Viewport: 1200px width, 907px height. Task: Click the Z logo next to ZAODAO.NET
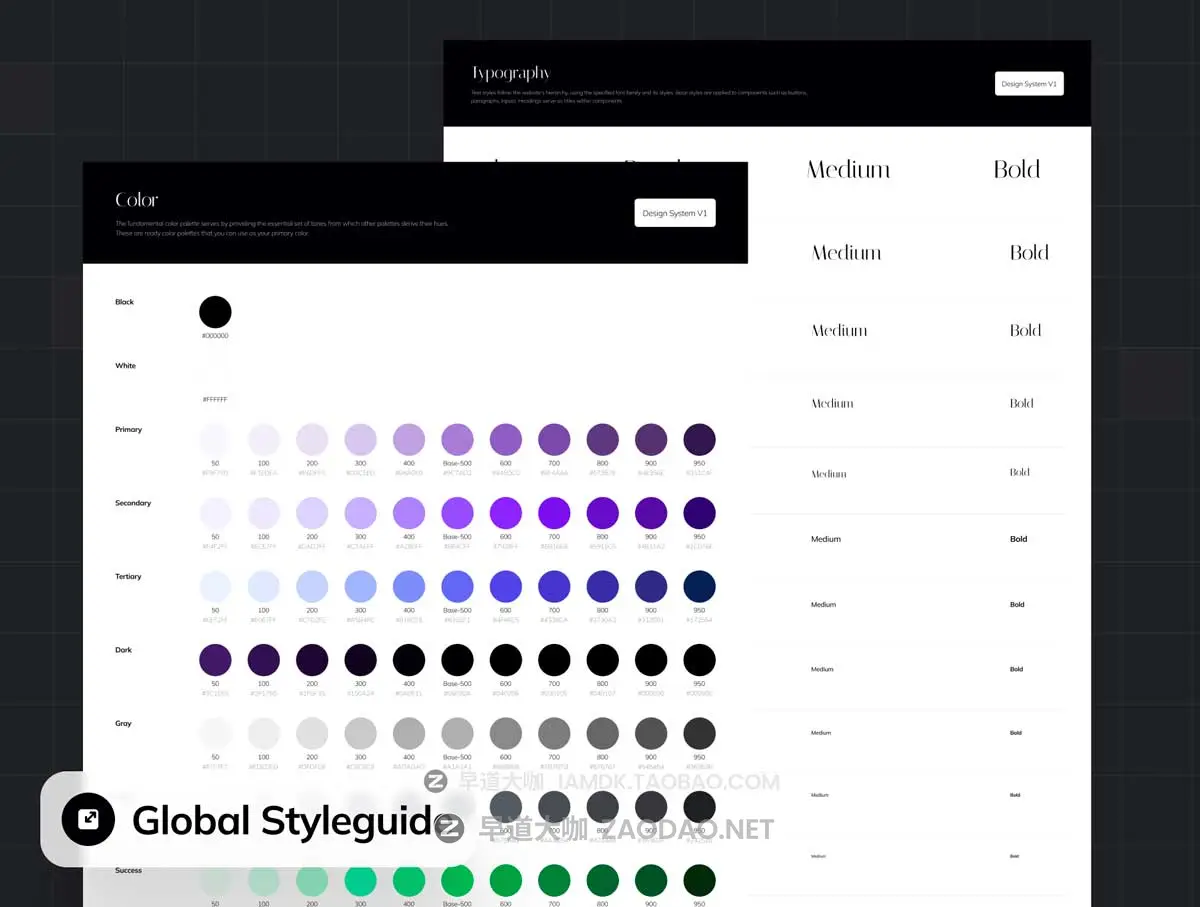pos(451,829)
